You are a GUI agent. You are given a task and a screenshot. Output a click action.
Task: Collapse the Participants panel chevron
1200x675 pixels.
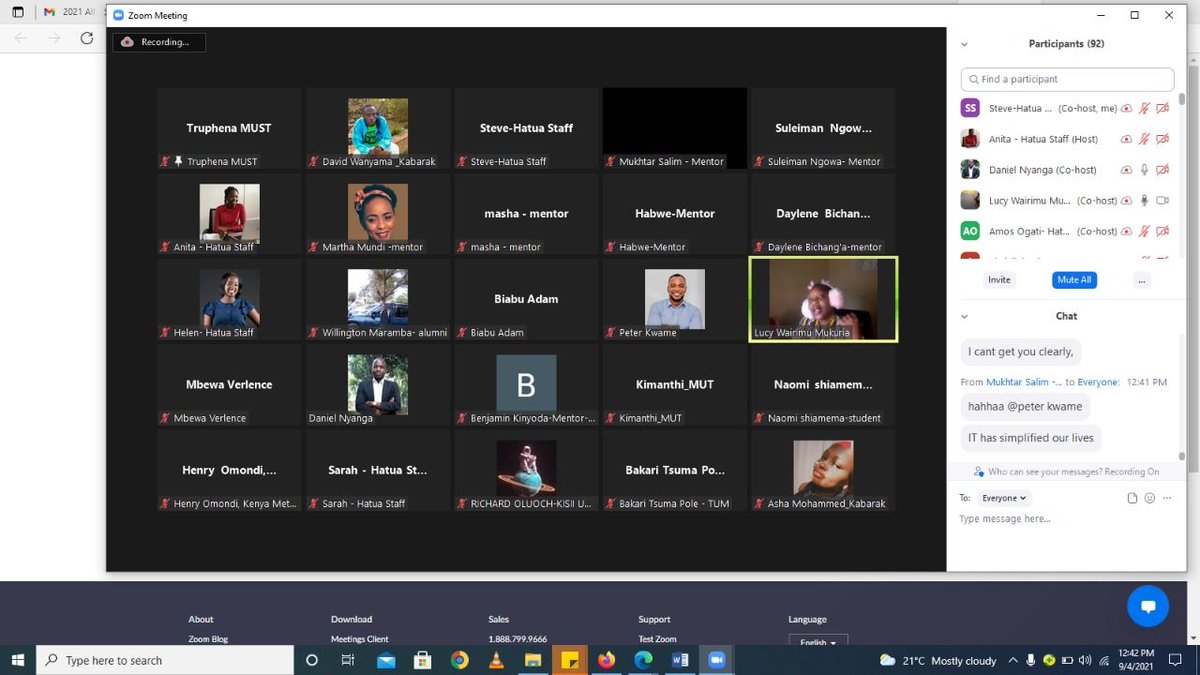point(964,44)
